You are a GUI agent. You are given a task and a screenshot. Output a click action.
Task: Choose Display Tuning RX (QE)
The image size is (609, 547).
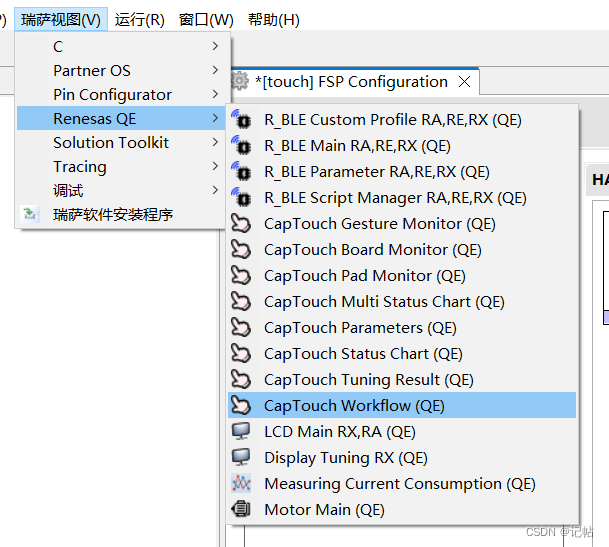click(x=345, y=458)
